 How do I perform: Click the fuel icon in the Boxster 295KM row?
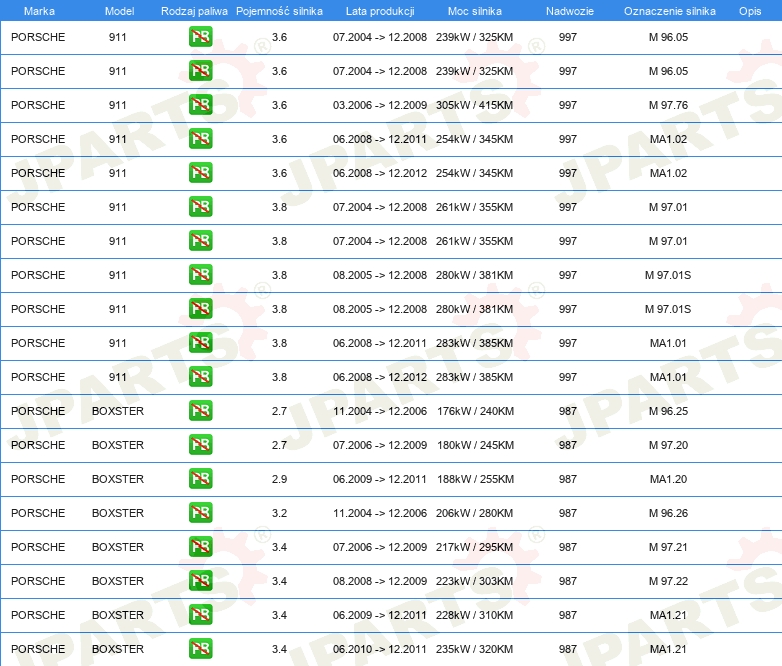point(200,547)
